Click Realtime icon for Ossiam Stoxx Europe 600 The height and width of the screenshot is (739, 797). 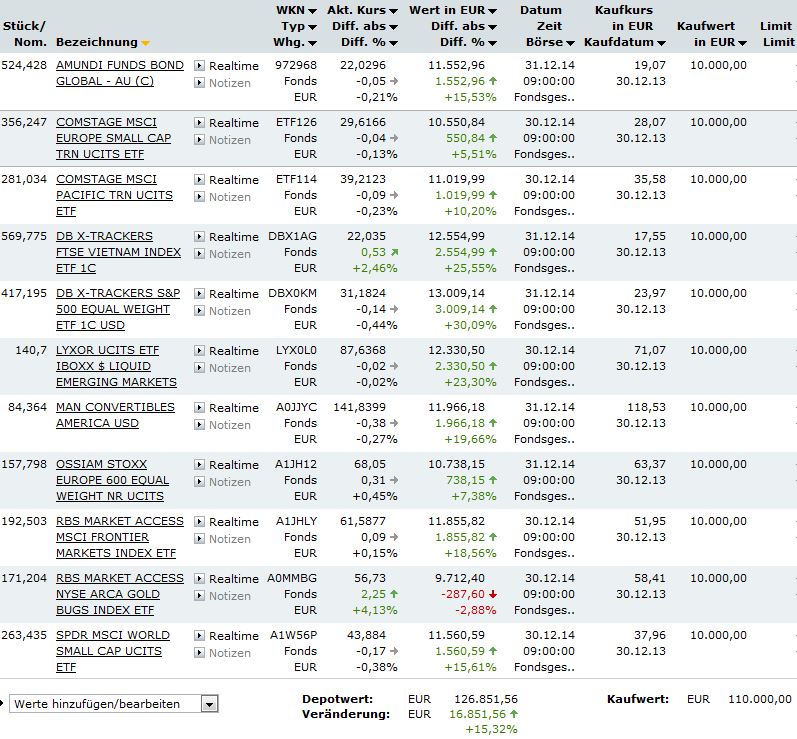pos(200,464)
